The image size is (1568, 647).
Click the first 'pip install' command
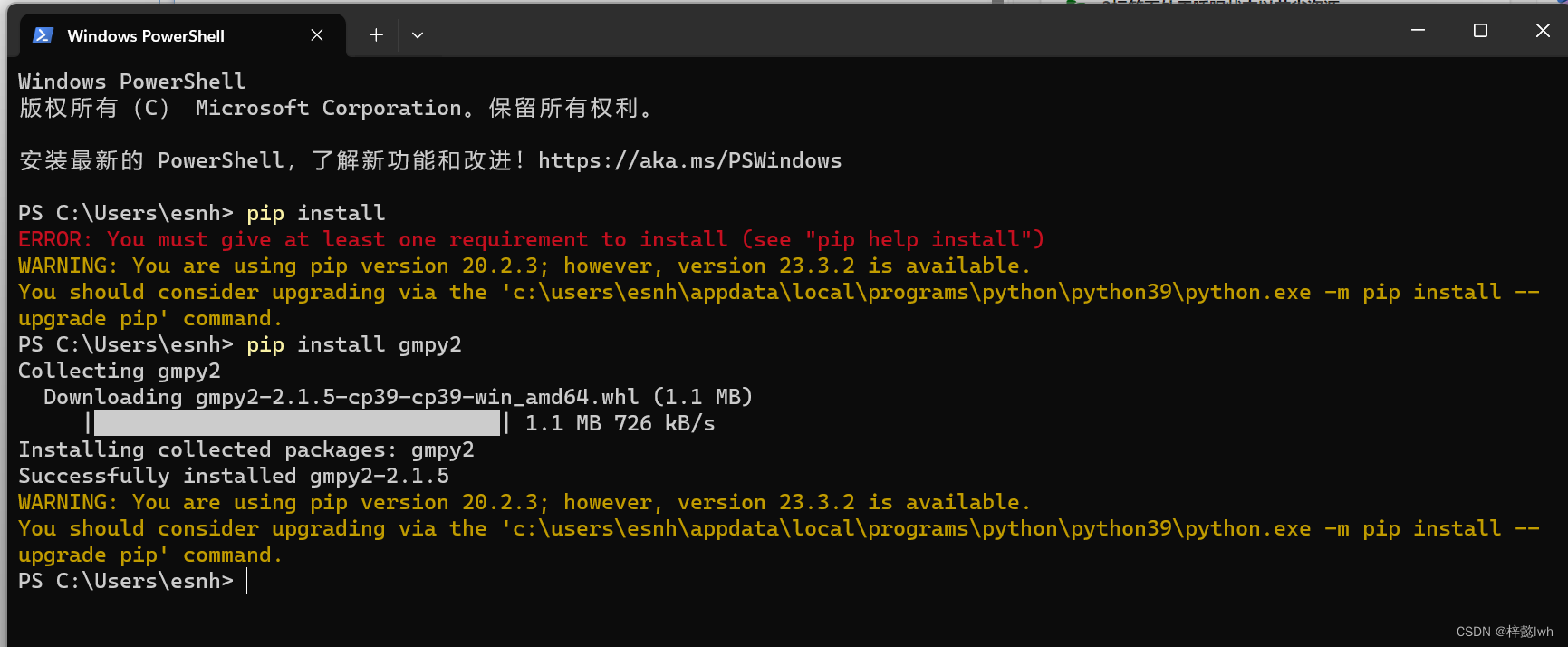coord(316,213)
